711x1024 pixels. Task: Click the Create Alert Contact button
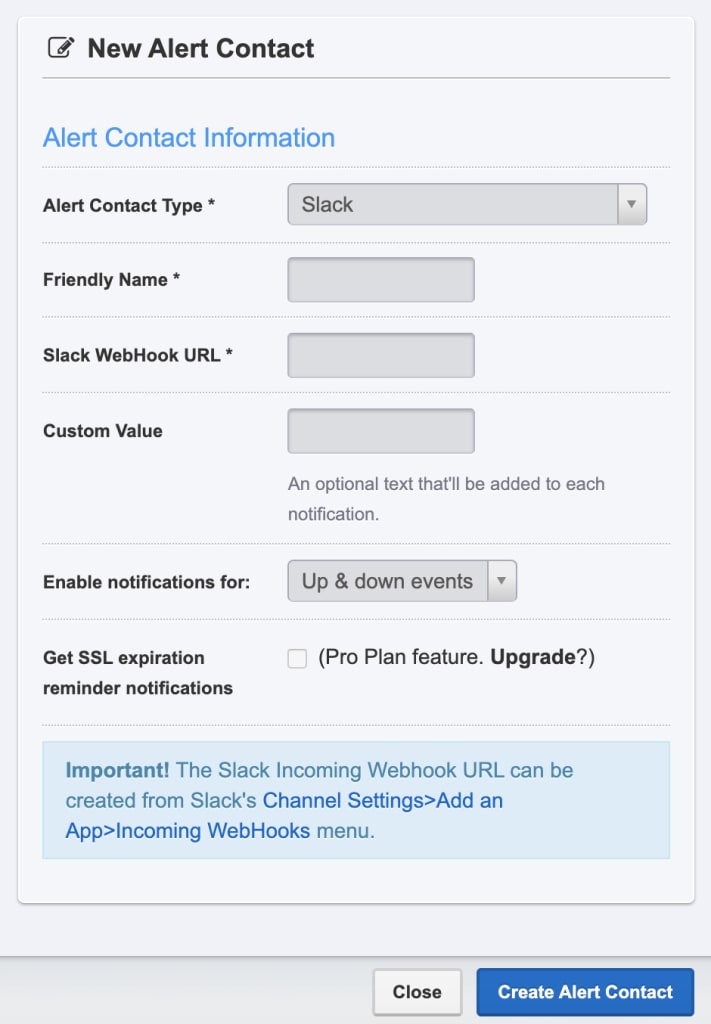coord(585,992)
